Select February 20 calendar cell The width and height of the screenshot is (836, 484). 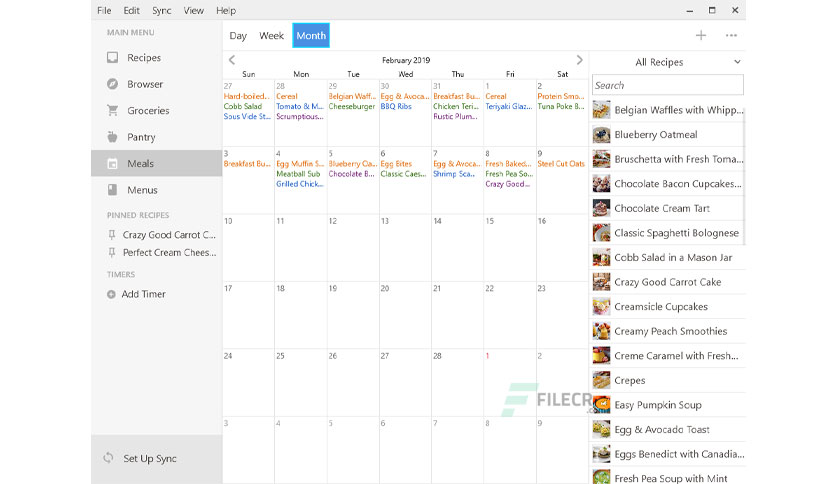click(x=405, y=316)
